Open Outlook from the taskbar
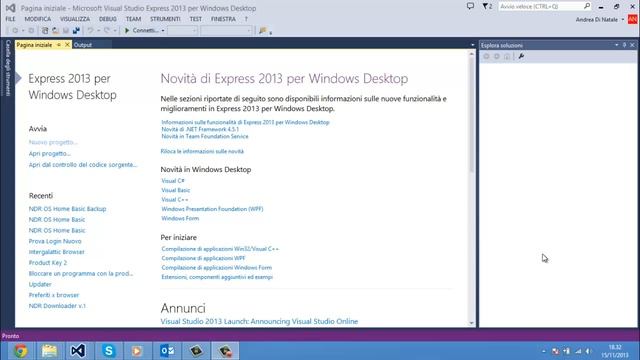 point(167,351)
